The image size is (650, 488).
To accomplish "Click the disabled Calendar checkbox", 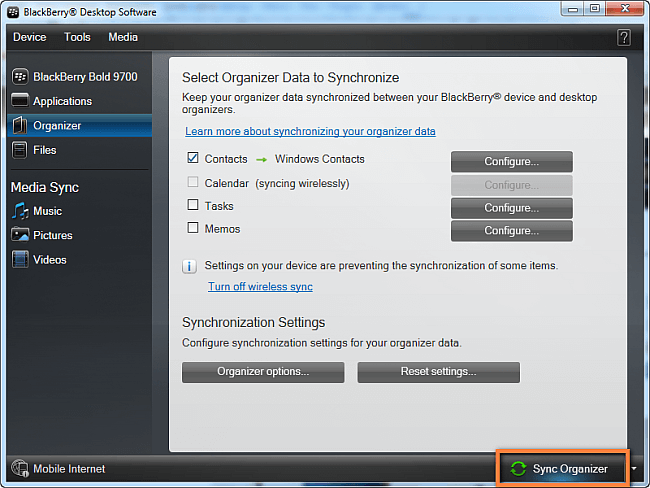I will point(193,182).
